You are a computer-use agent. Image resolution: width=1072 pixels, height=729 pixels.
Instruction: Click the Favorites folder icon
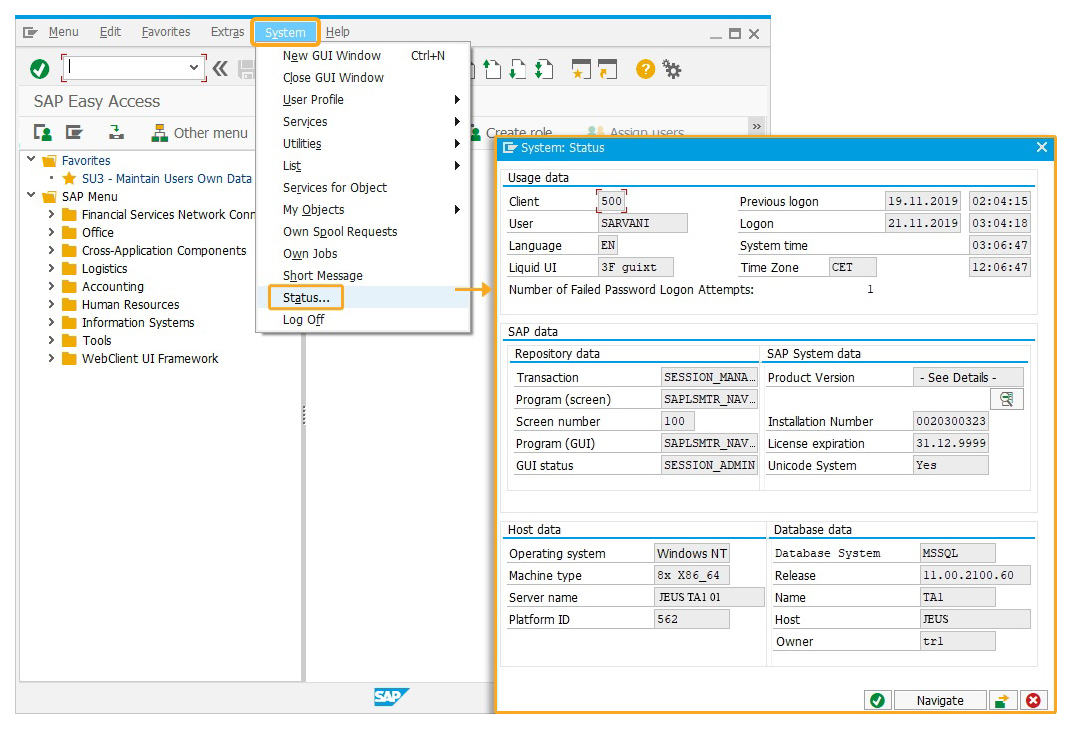tap(49, 161)
